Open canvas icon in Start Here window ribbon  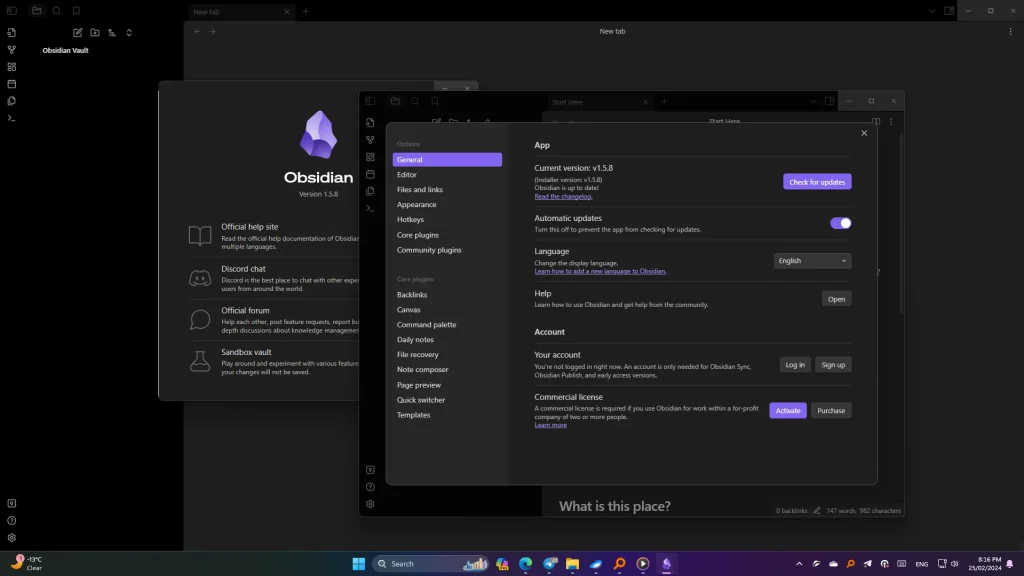(370, 157)
